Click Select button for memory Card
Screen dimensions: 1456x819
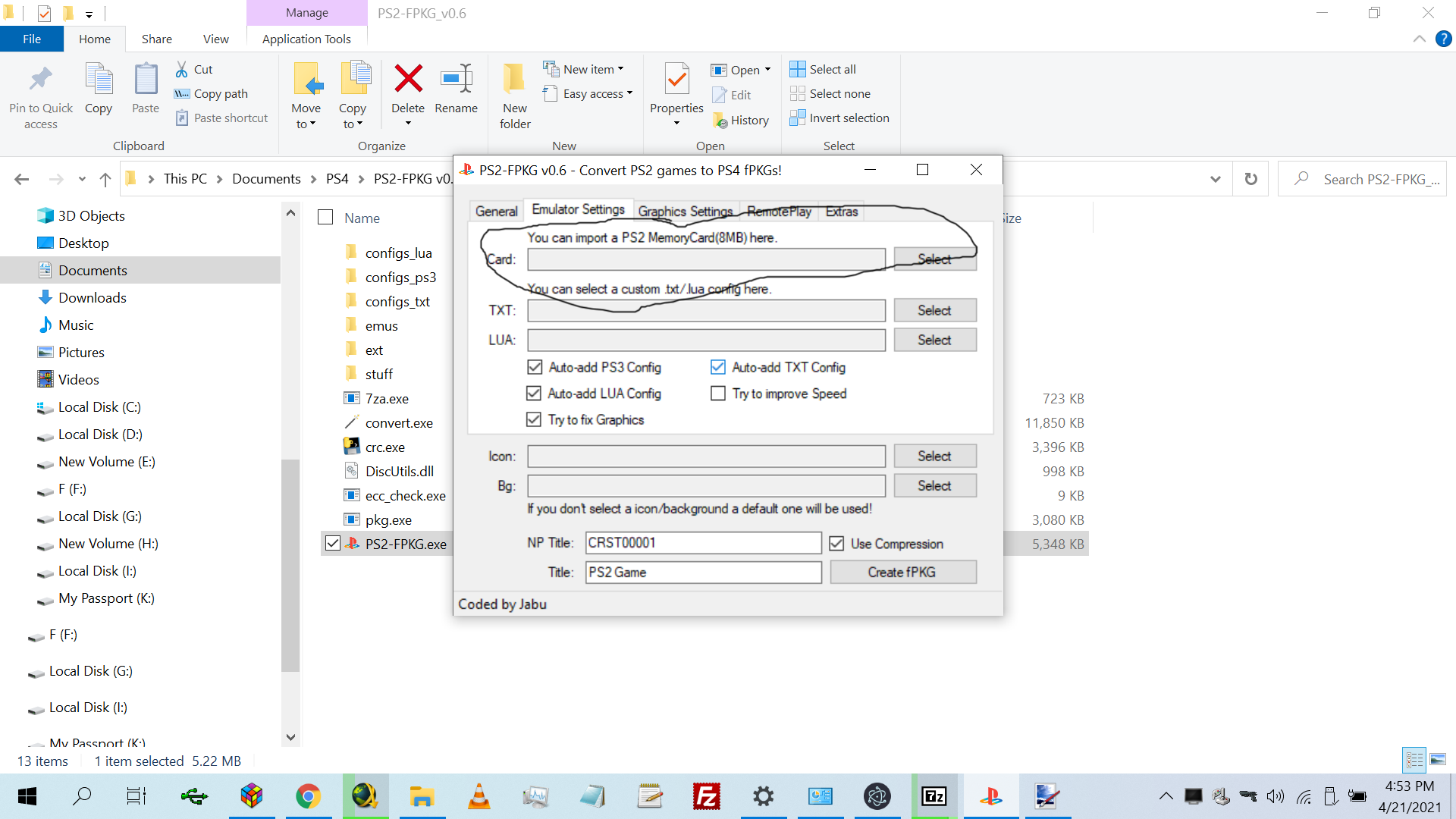934,259
